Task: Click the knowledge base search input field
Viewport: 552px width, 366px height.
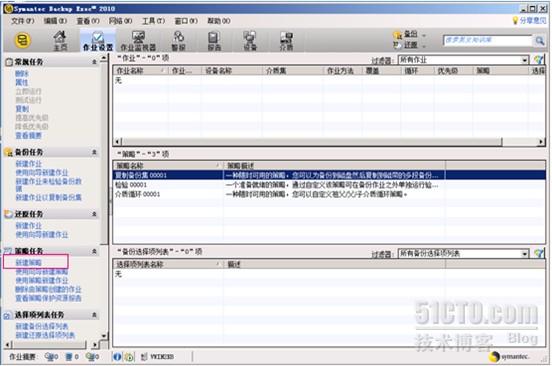Action: coord(488,40)
